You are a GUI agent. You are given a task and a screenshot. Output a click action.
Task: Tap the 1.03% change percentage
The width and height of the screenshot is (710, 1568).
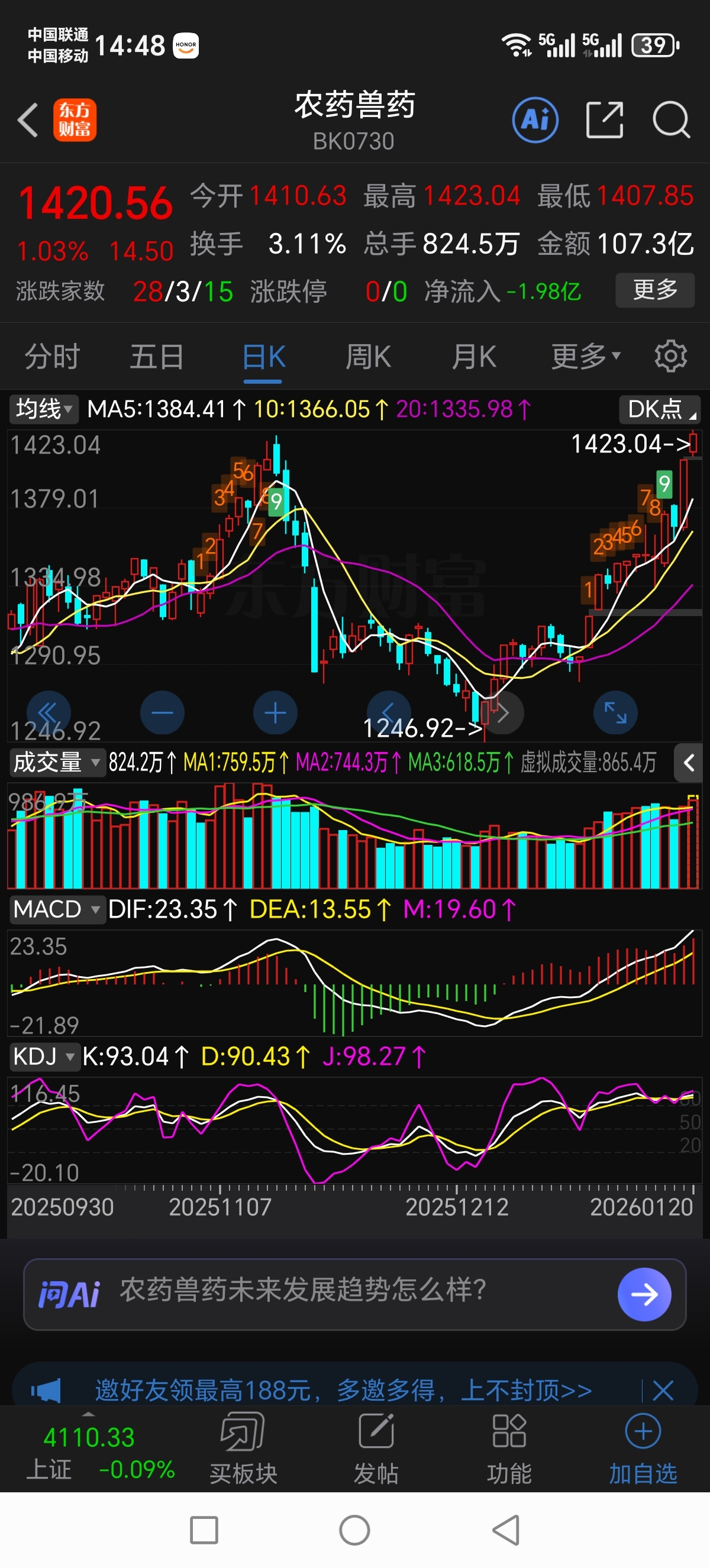tap(53, 251)
